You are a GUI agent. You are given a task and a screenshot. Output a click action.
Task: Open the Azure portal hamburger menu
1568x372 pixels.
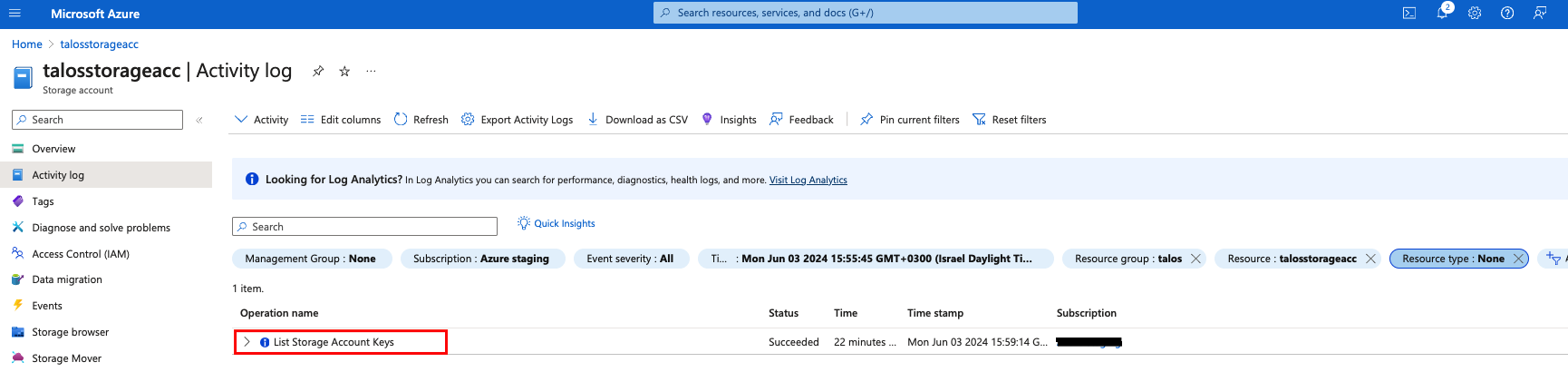tap(15, 14)
